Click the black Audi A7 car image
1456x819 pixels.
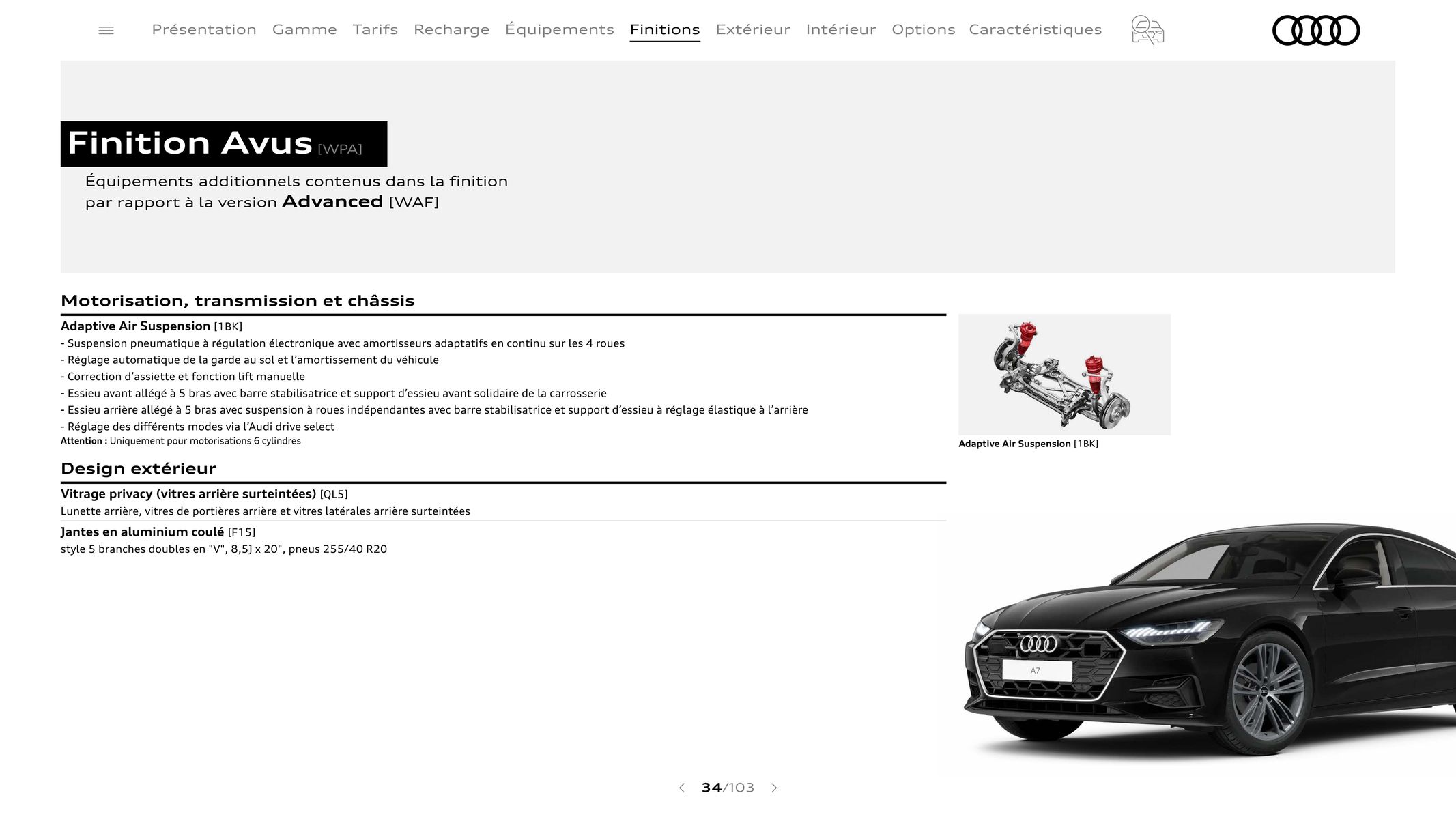pyautogui.click(x=1210, y=642)
